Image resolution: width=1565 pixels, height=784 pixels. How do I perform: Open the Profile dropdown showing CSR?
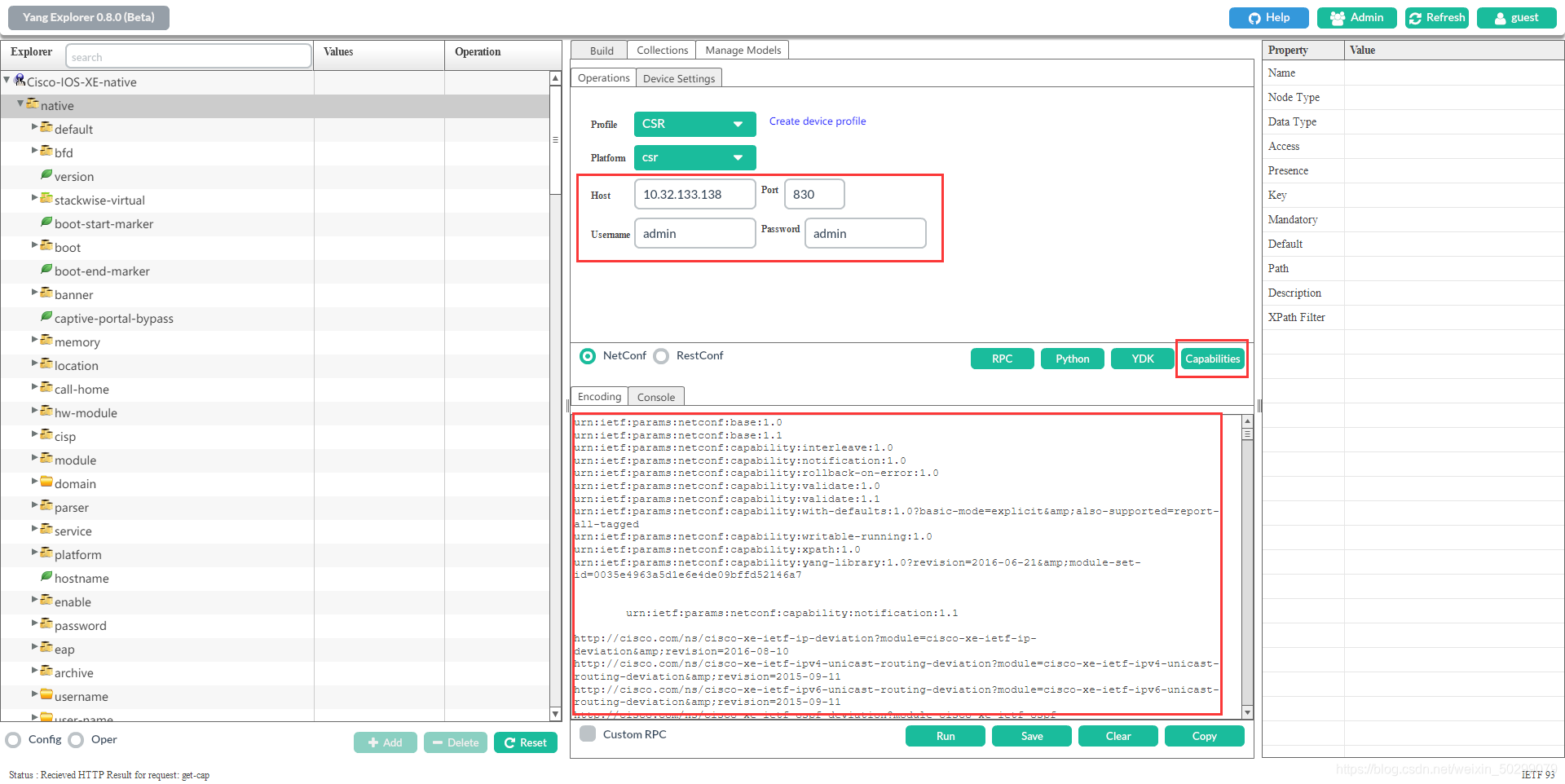pyautogui.click(x=694, y=124)
